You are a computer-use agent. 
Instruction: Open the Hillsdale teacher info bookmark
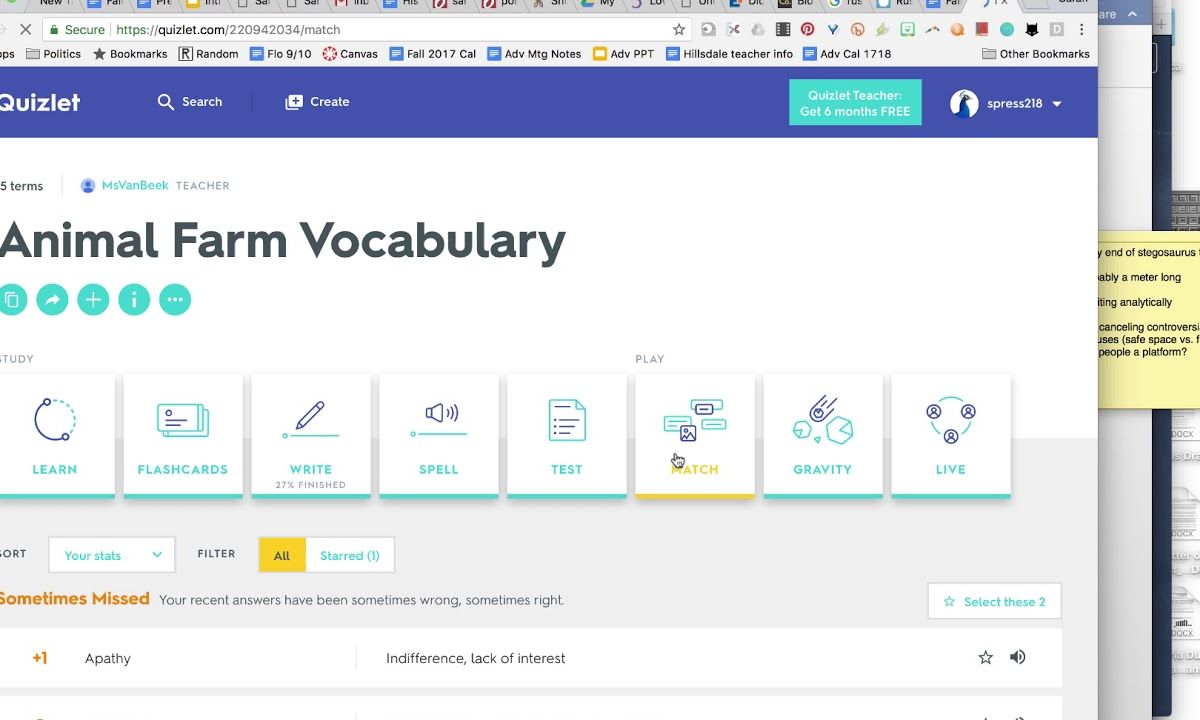point(729,54)
